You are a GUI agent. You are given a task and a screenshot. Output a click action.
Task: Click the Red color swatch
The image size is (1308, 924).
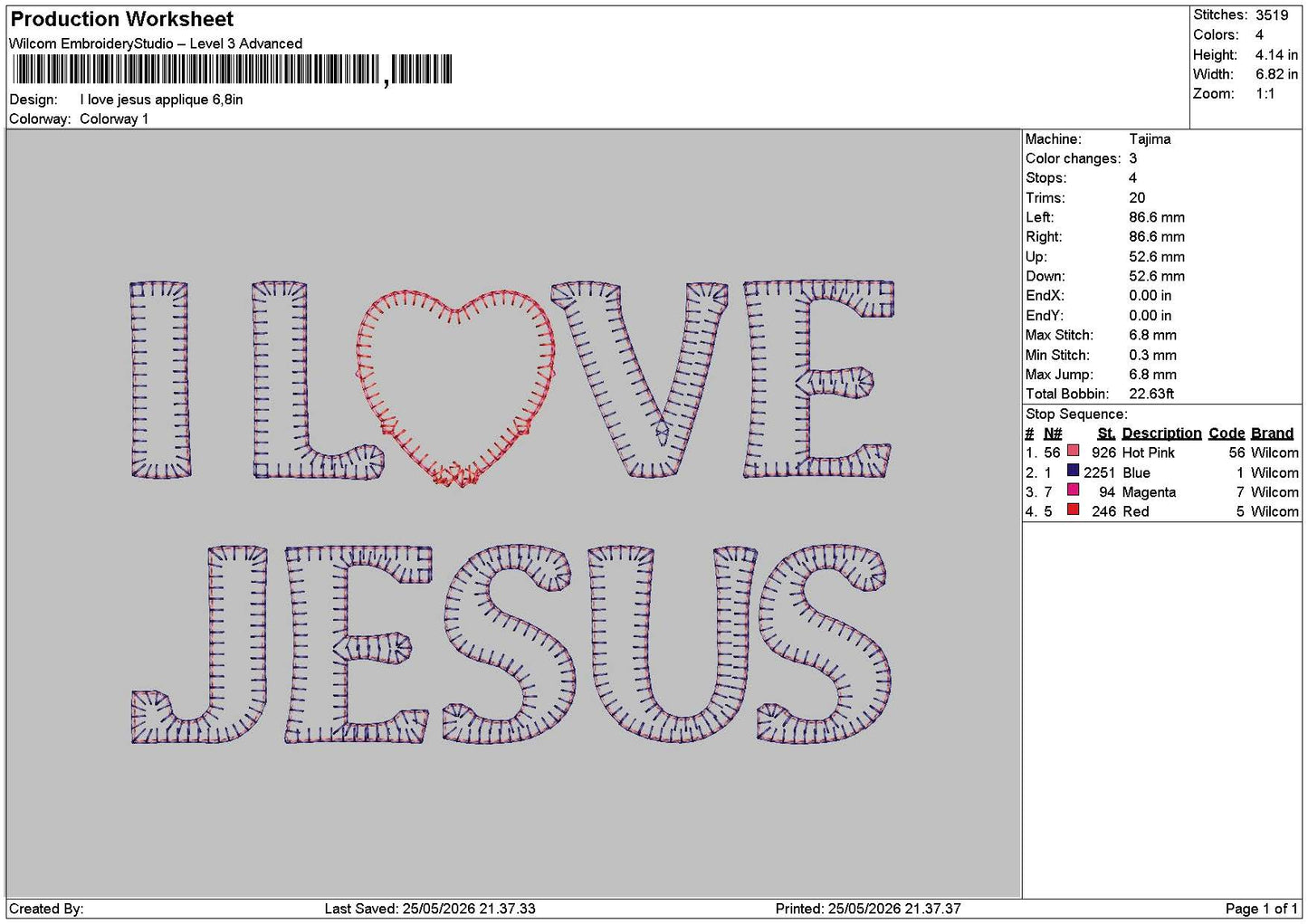pos(1074,510)
